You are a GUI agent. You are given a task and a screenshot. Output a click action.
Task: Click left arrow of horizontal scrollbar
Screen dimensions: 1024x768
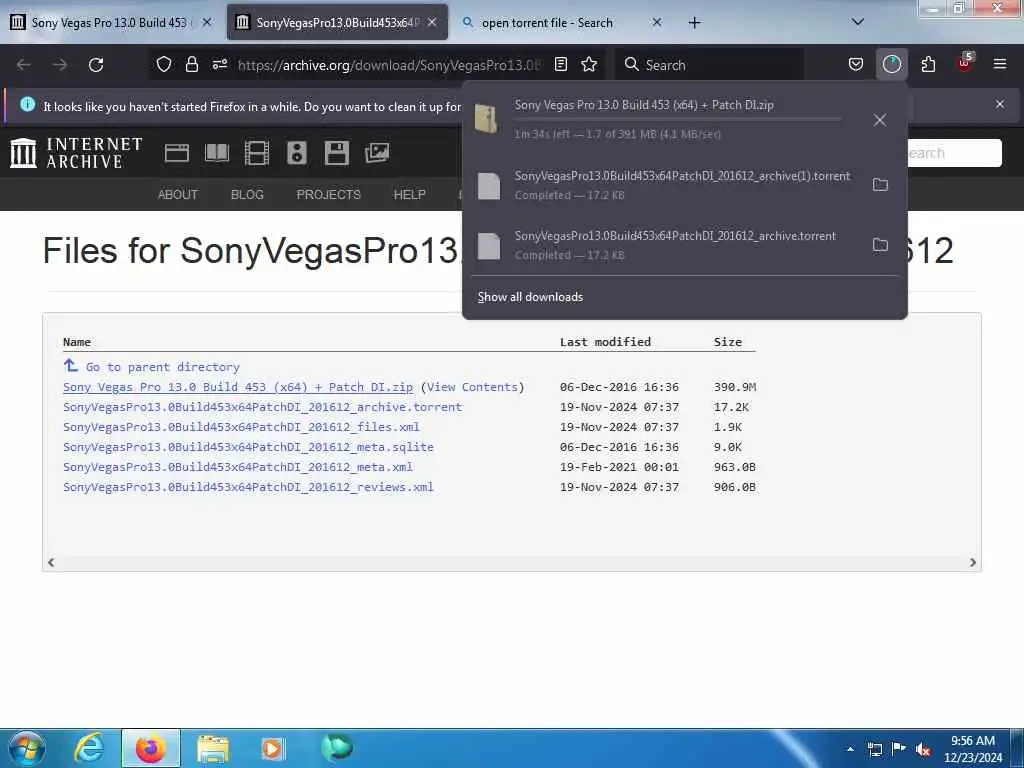(51, 562)
